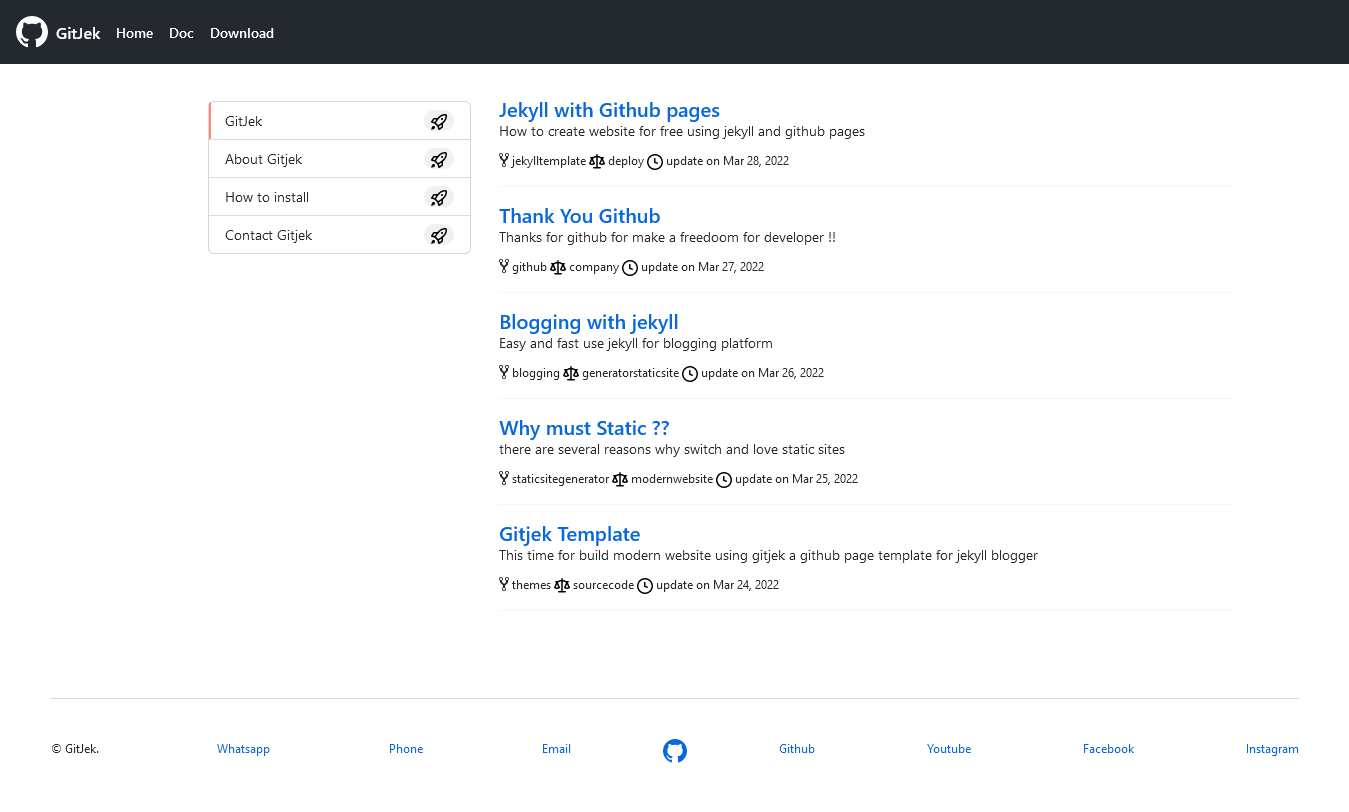The height and width of the screenshot is (812, 1349).
Task: Click the Youtube link in the footer
Action: pos(948,748)
